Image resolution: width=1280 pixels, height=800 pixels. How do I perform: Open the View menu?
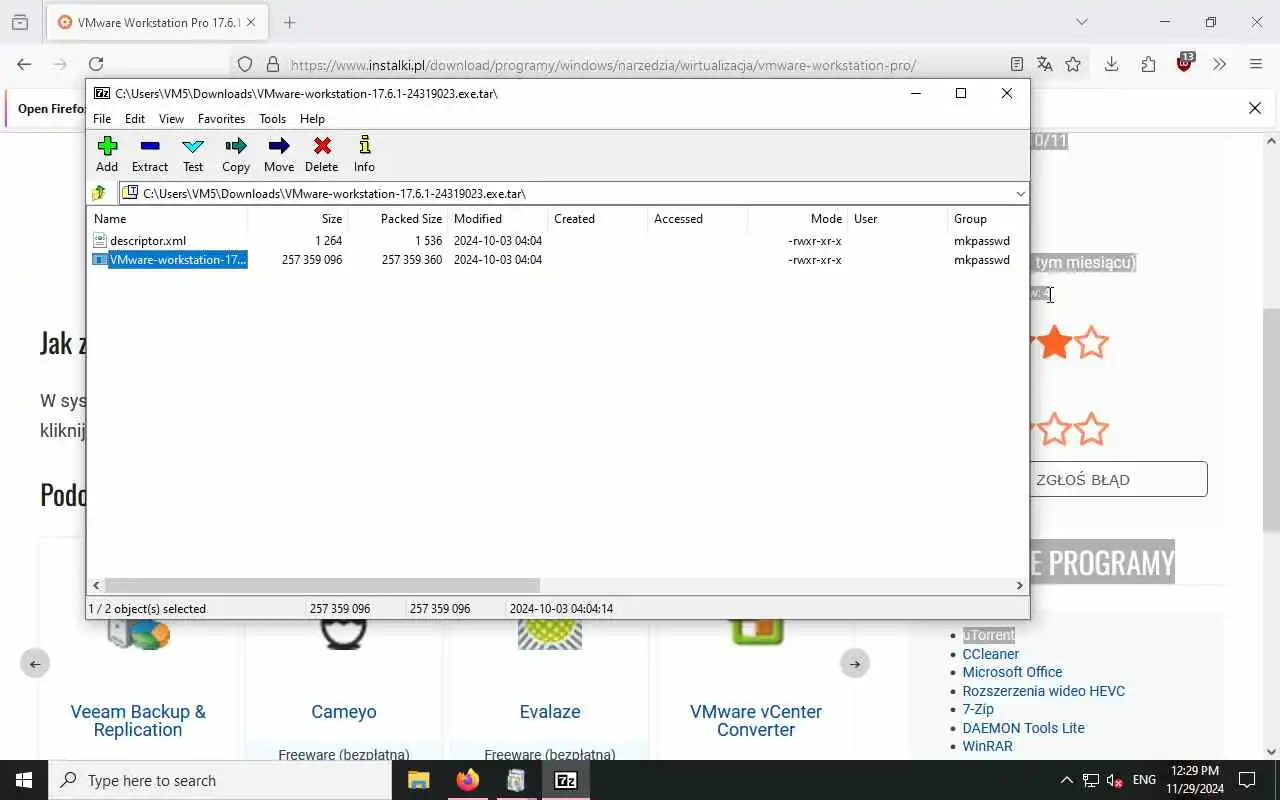click(171, 118)
